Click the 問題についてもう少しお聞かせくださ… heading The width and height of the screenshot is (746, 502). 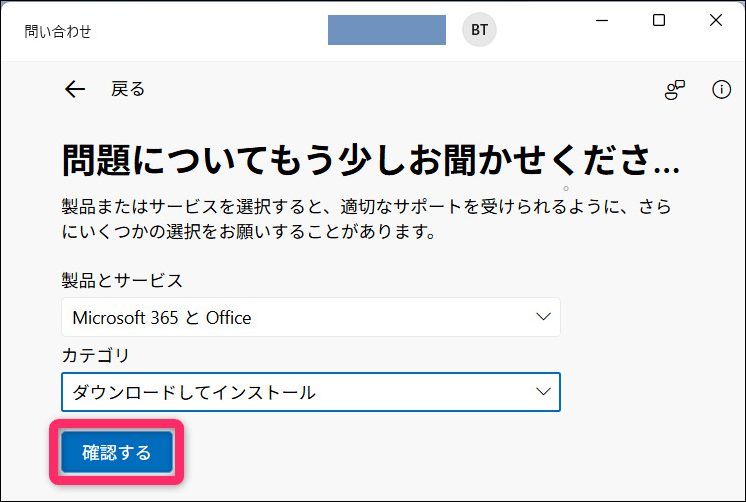[x=371, y=160]
